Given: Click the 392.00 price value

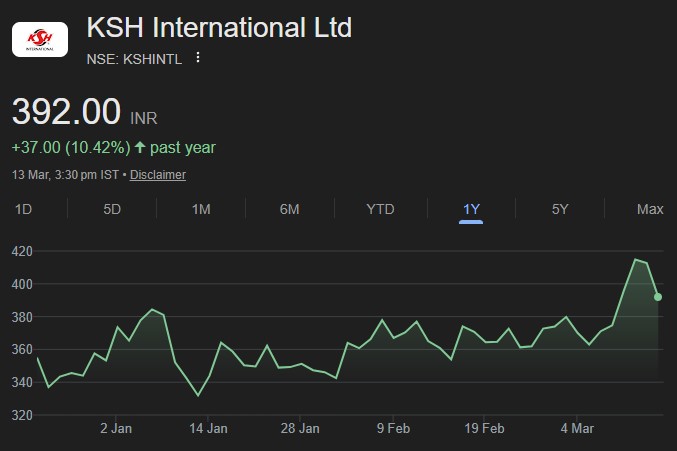Looking at the screenshot, I should pyautogui.click(x=66, y=111).
